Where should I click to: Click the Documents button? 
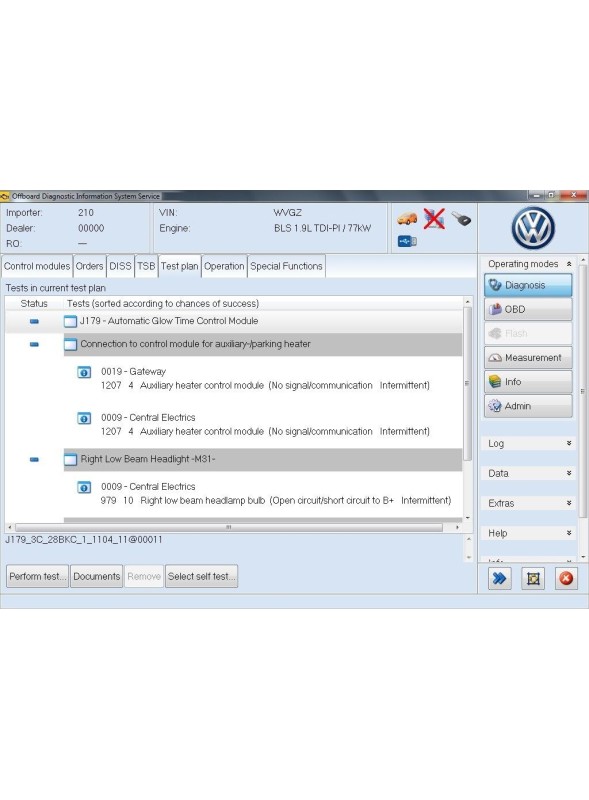pos(96,576)
